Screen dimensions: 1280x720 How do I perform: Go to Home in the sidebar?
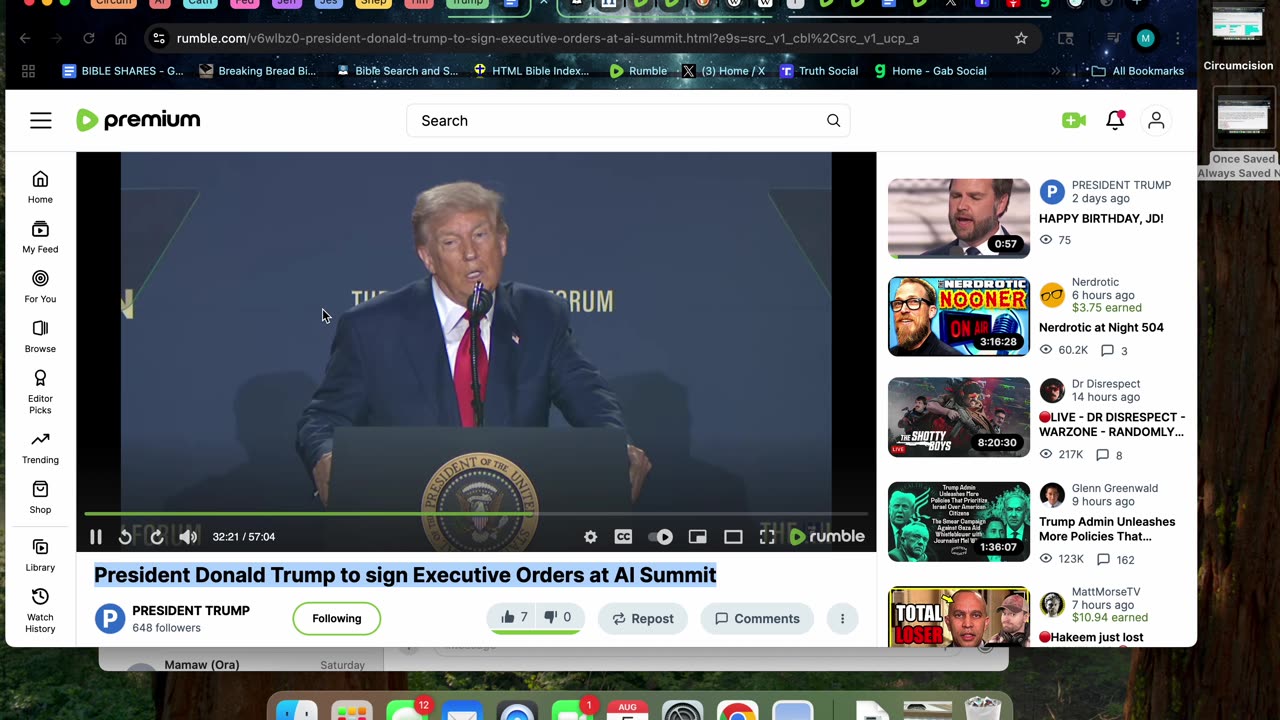pos(40,187)
